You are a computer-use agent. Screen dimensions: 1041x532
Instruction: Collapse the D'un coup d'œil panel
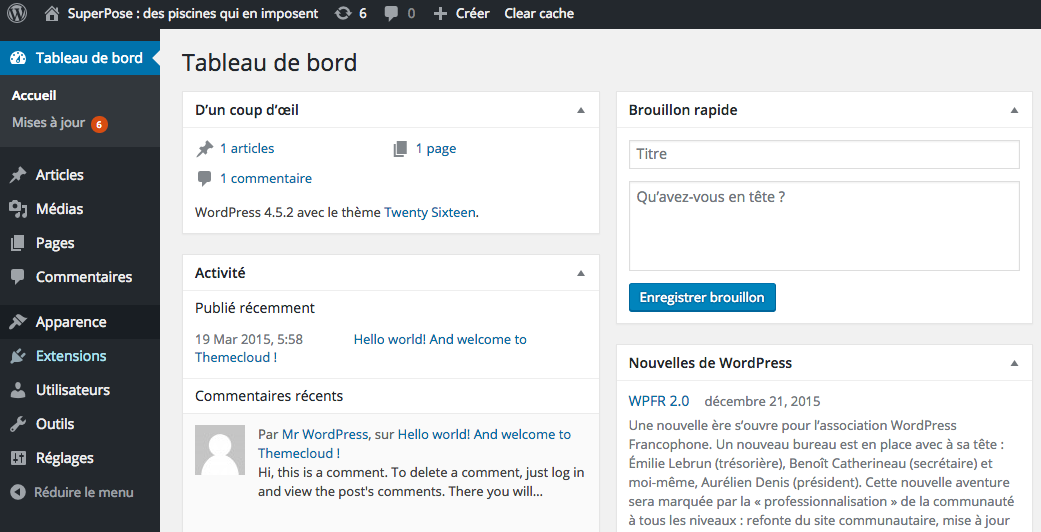581,110
